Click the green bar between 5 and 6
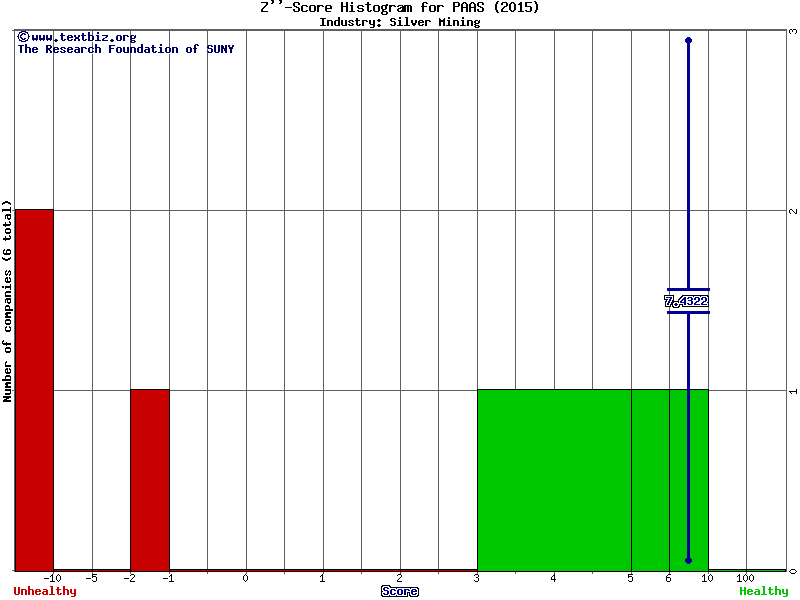The image size is (800, 600). pos(651,480)
